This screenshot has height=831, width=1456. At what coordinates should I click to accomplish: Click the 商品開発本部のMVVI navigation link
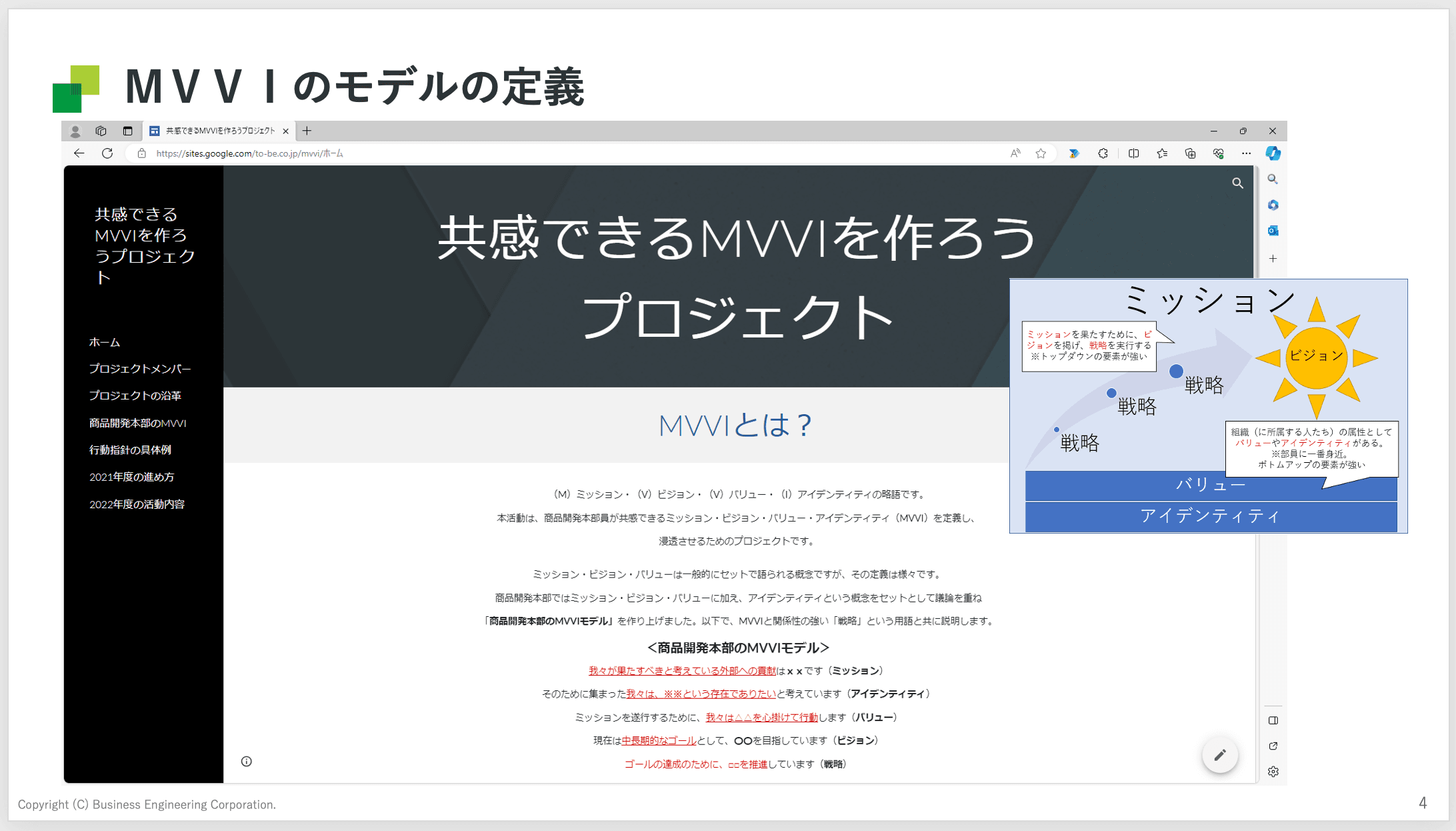tap(137, 423)
